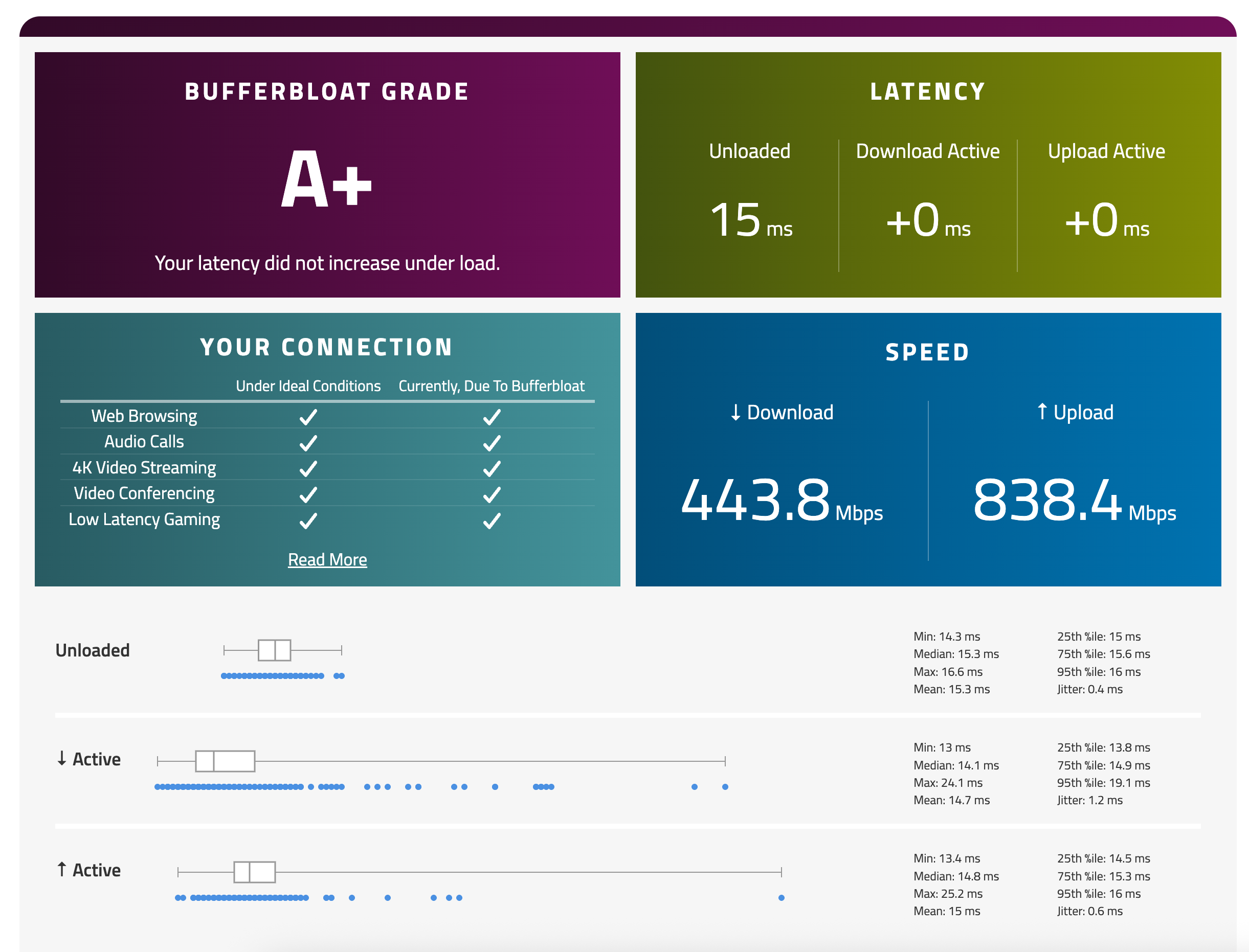Click the LATENCY heading

click(x=927, y=91)
